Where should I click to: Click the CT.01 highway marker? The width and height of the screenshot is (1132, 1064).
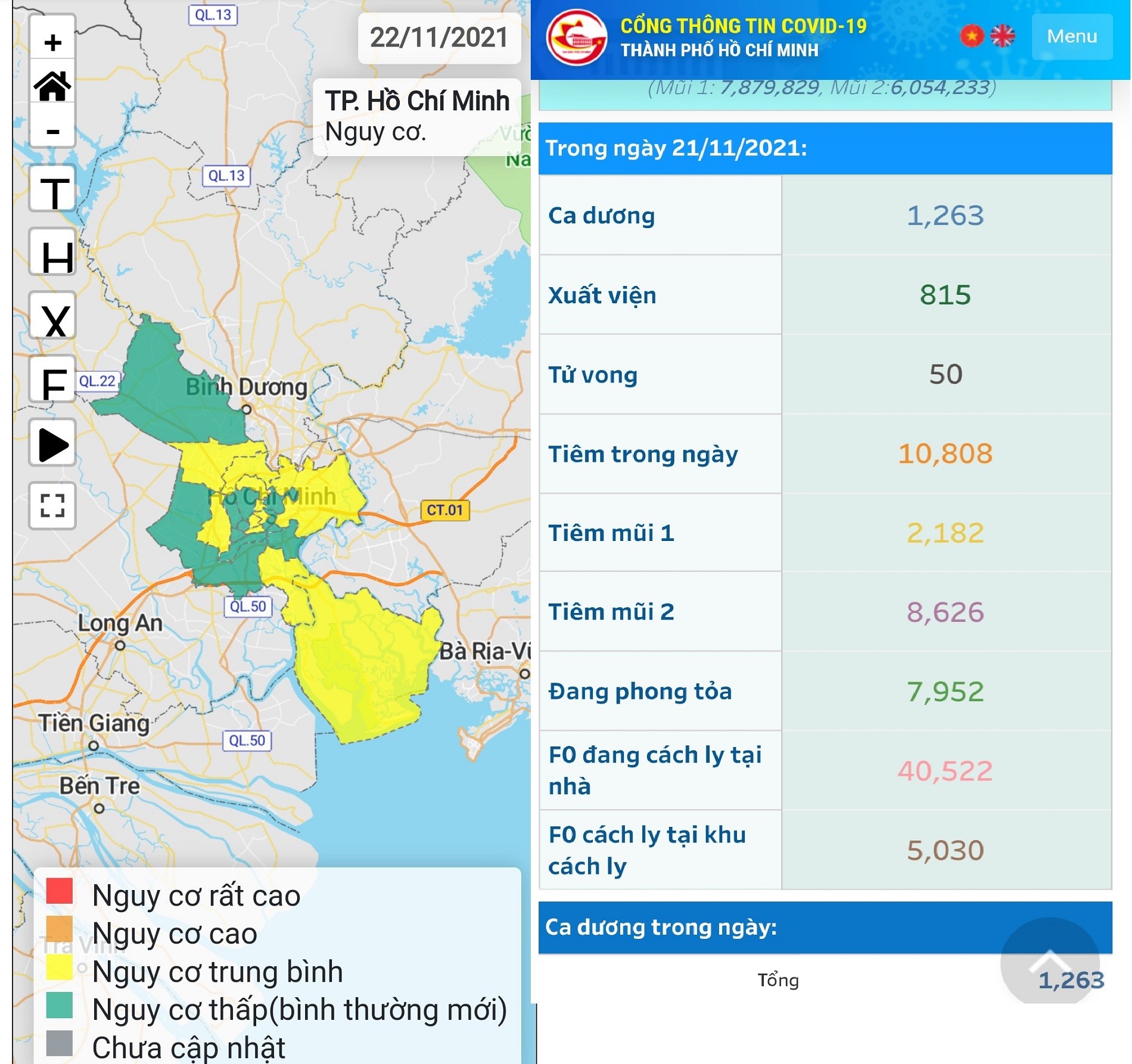445,510
